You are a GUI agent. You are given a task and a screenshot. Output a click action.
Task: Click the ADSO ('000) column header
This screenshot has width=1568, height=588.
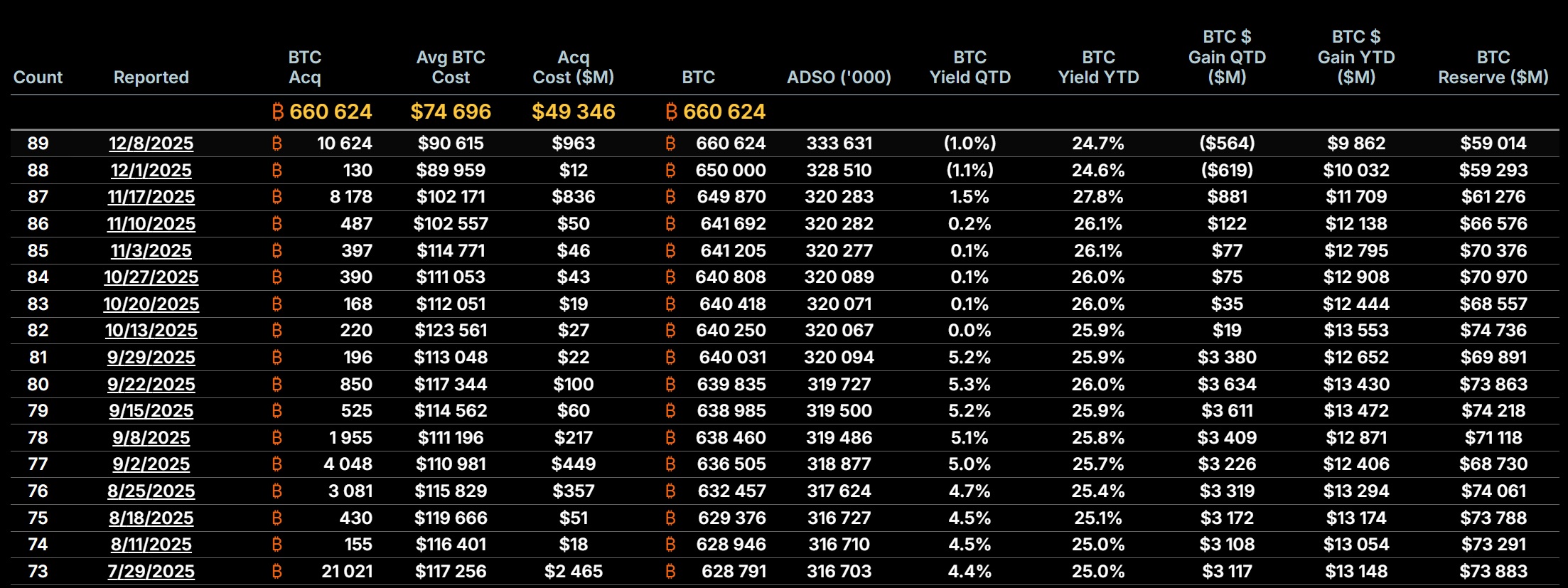point(839,77)
